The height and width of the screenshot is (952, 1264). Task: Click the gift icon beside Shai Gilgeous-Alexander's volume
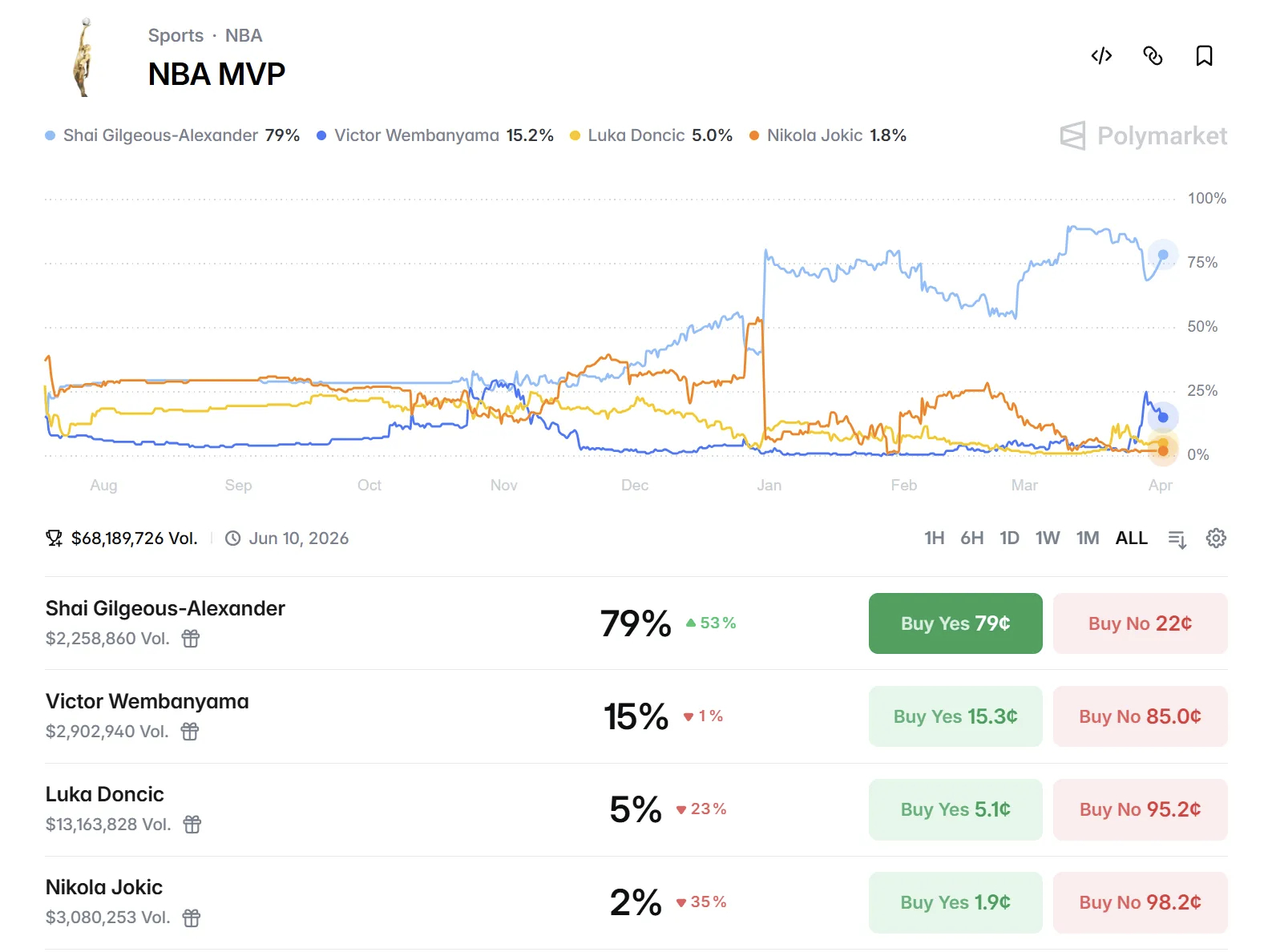(191, 639)
